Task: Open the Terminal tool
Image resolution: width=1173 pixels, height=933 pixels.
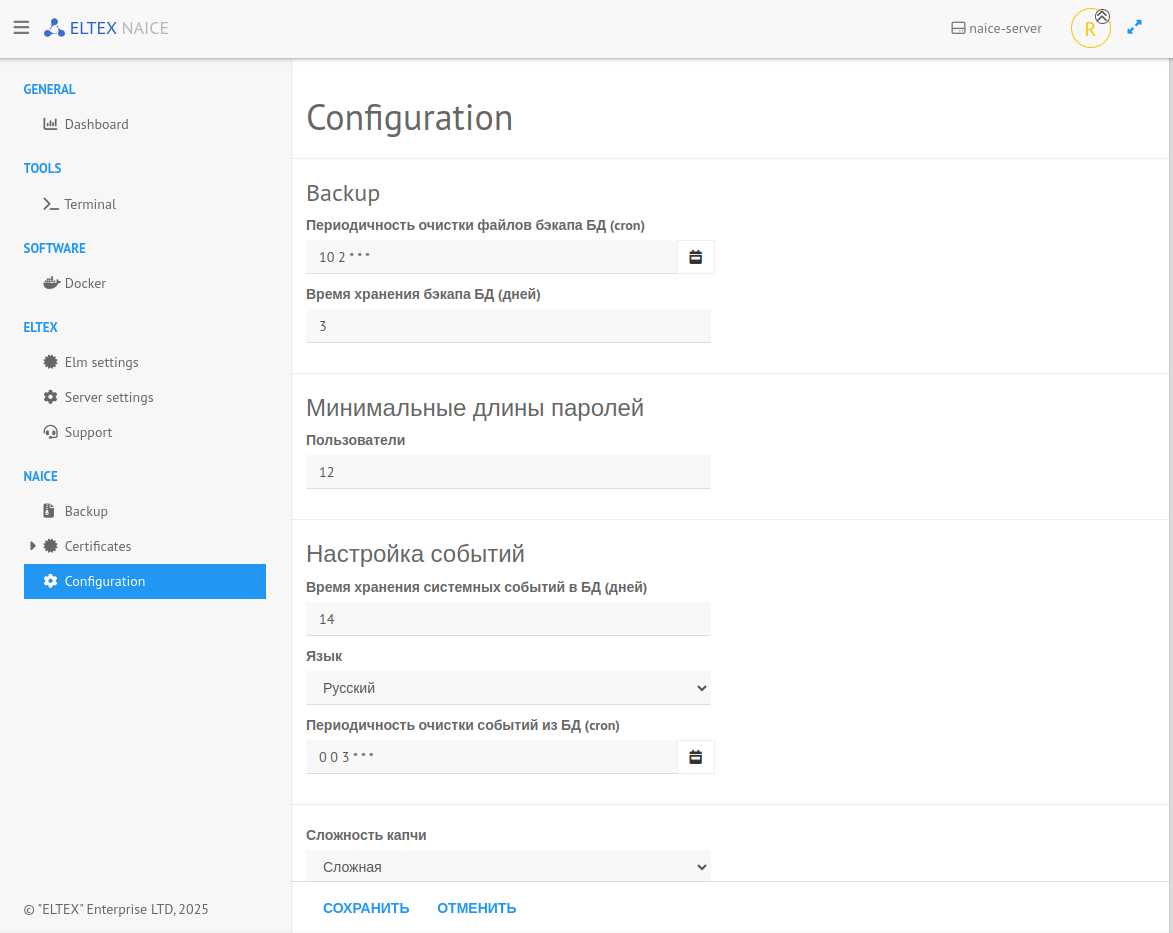Action: pos(90,204)
